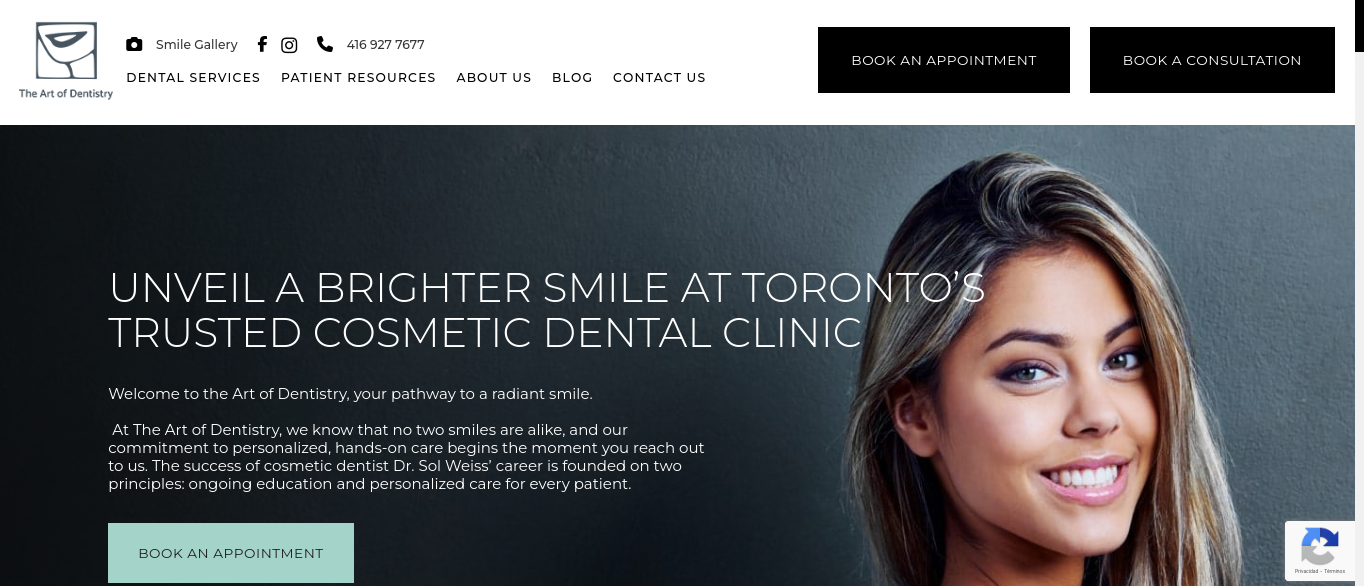Click the vertical page scrollbar
Screen dimensions: 1364x586
click(1359, 293)
